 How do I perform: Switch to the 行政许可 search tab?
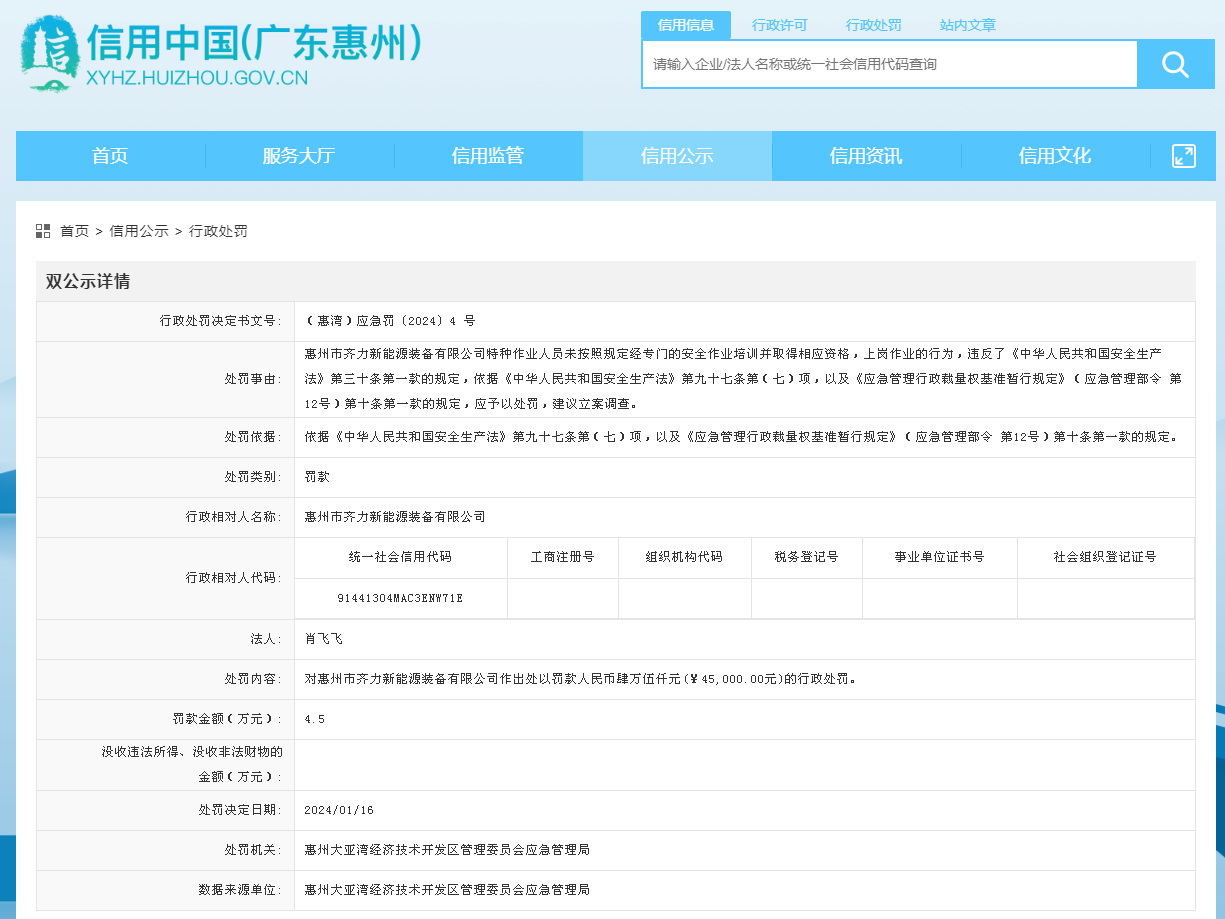[780, 25]
